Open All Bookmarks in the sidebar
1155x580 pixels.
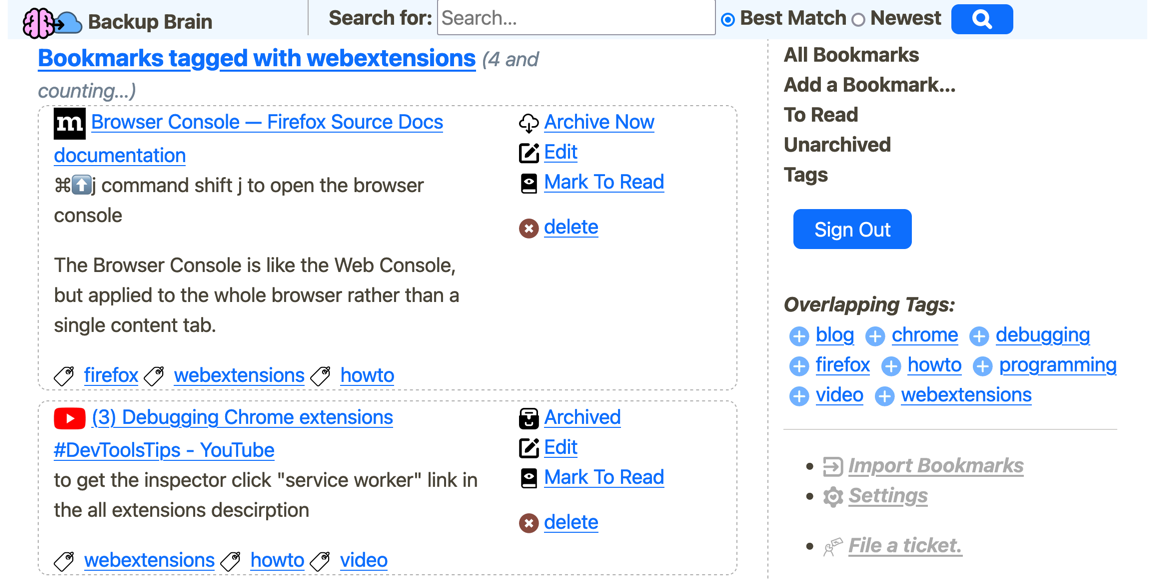click(x=851, y=55)
